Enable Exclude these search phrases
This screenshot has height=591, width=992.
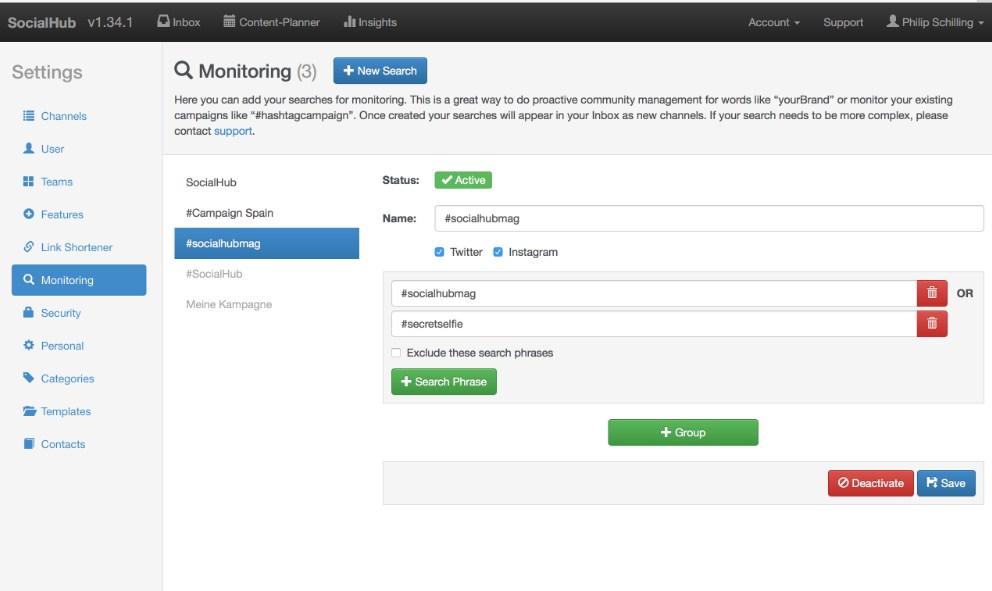[396, 352]
